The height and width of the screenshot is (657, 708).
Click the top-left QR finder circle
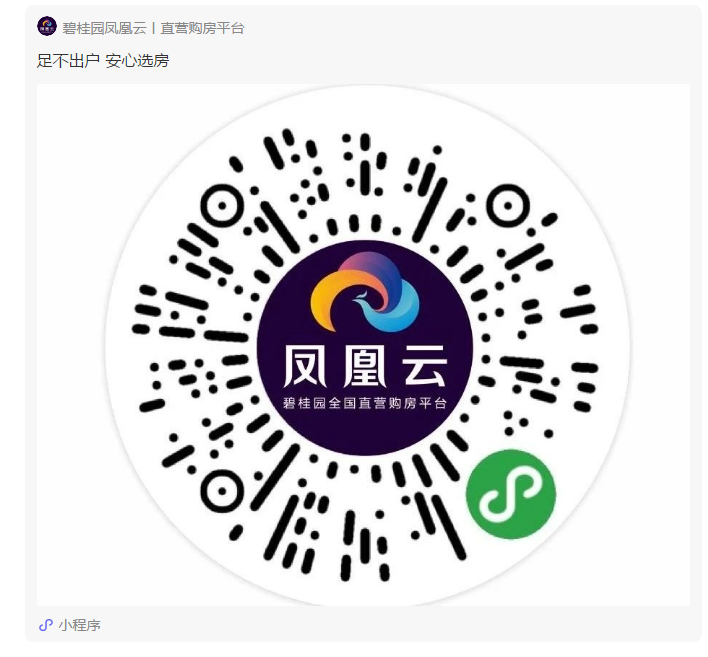[222, 206]
